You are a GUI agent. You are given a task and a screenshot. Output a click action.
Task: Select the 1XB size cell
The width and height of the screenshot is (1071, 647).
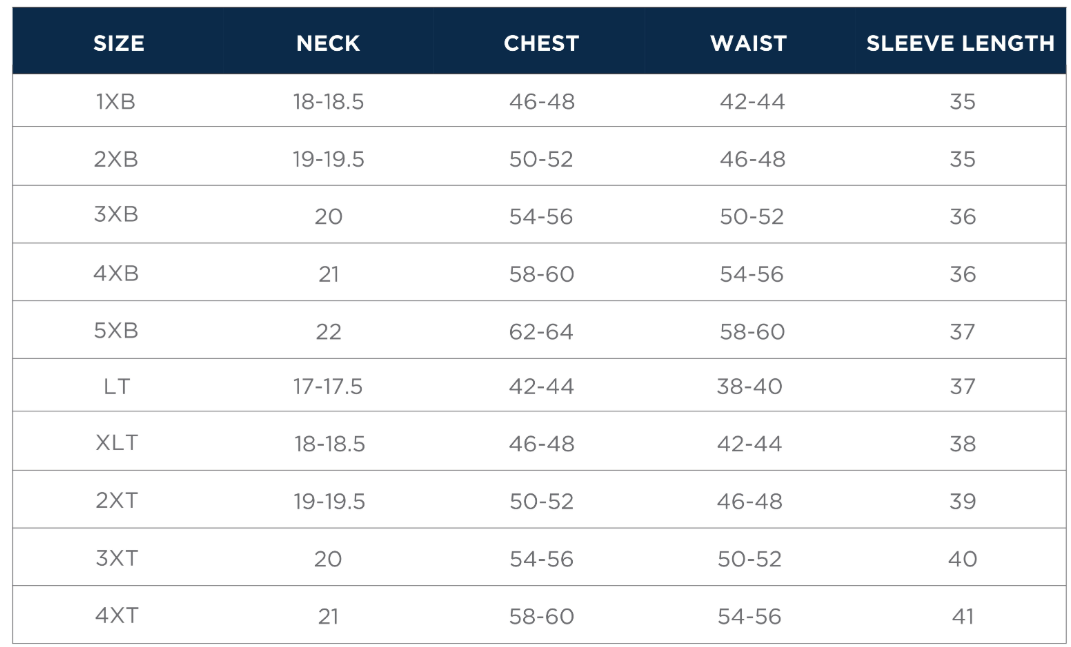tap(116, 101)
